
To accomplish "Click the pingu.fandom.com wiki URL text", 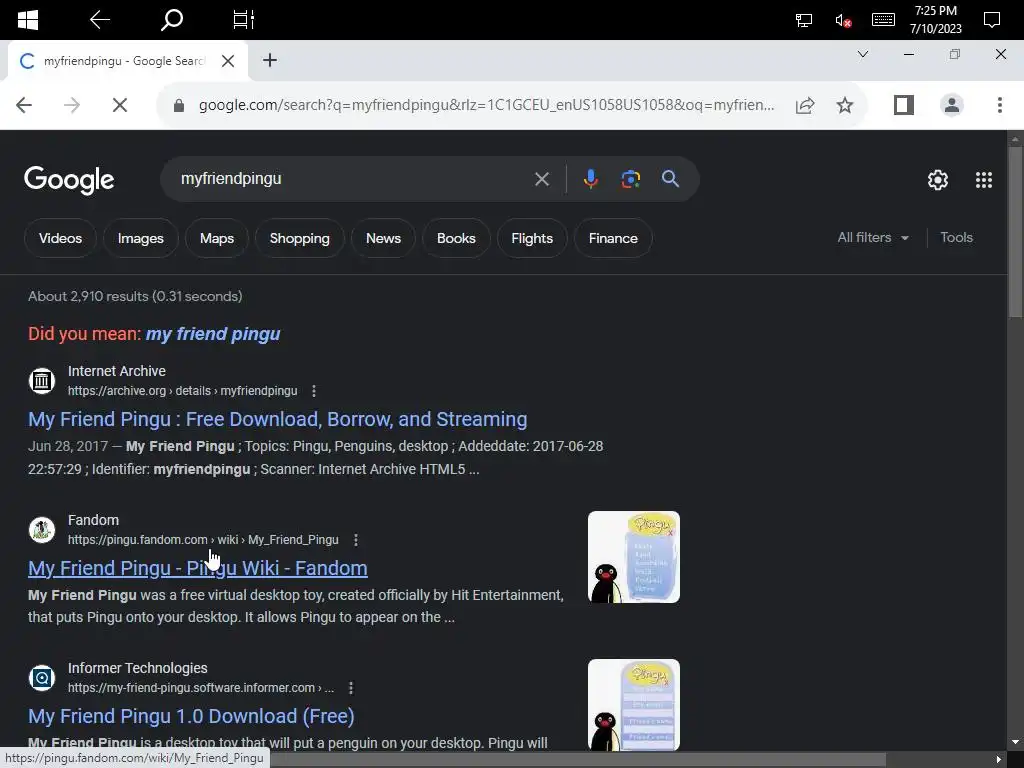I will coord(203,540).
